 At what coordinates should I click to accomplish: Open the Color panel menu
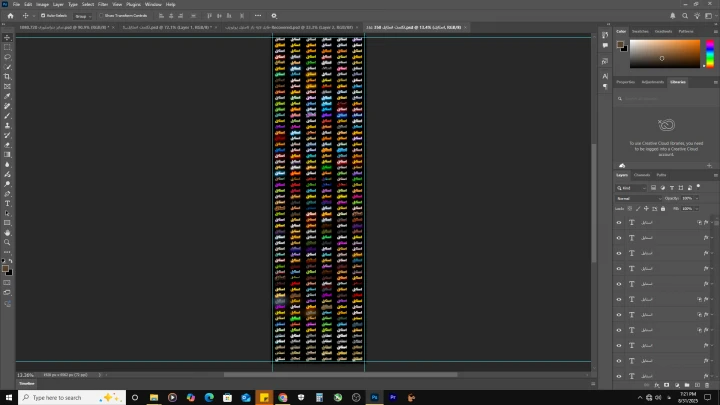(715, 31)
